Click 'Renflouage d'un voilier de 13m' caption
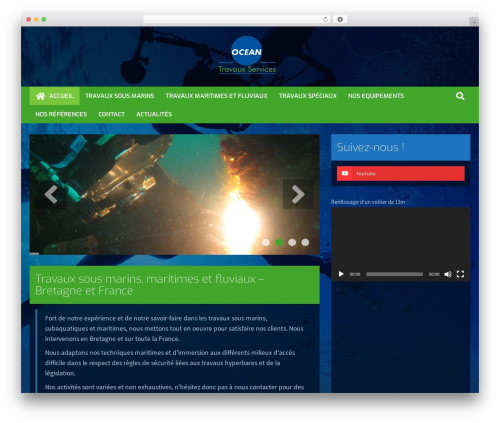Screen dimensions: 500x423 [368, 202]
